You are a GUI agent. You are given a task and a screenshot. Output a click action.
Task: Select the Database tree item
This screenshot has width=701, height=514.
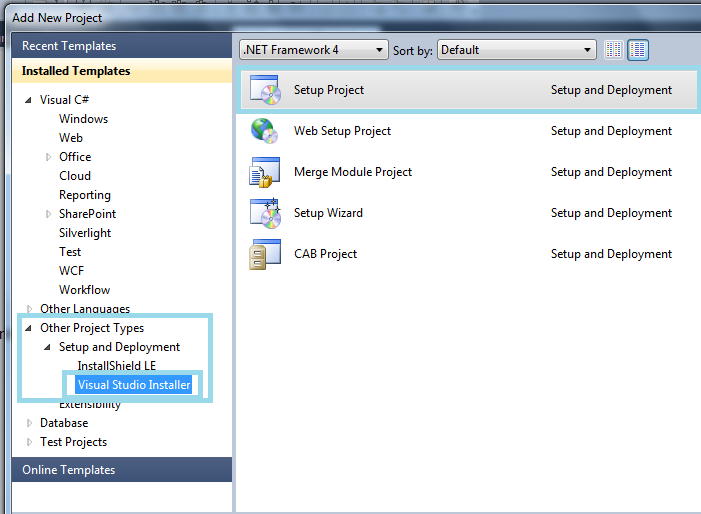coord(64,423)
